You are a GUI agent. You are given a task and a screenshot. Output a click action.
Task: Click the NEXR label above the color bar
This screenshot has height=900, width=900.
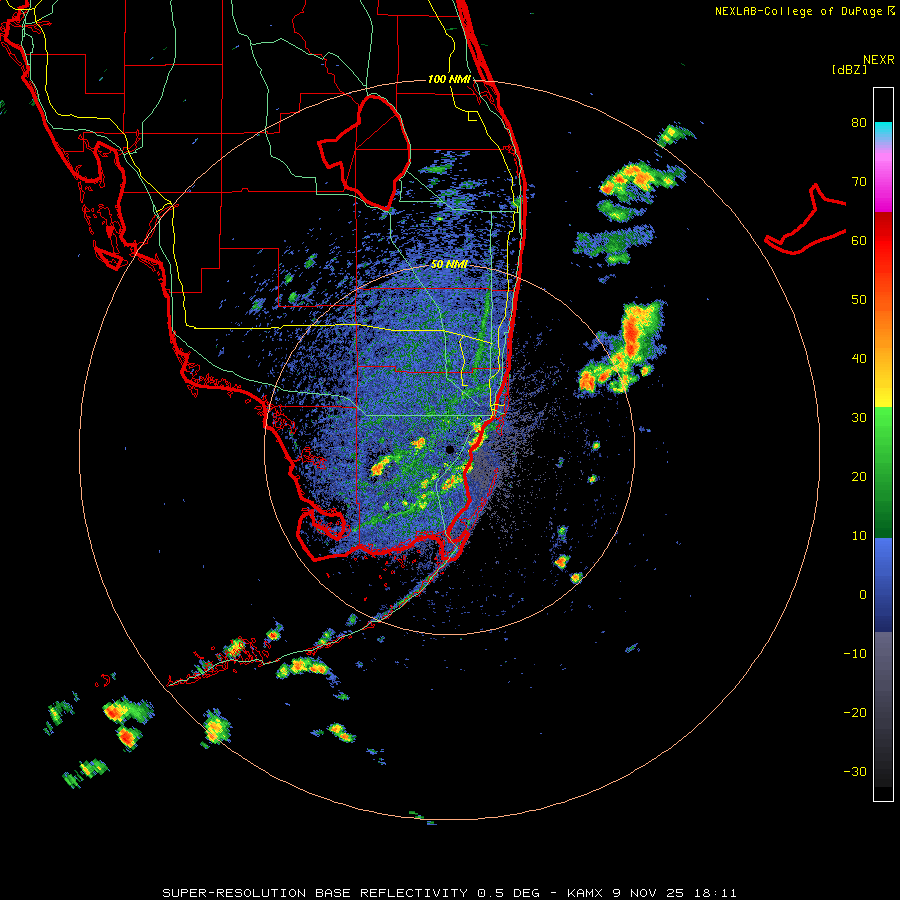(x=878, y=60)
